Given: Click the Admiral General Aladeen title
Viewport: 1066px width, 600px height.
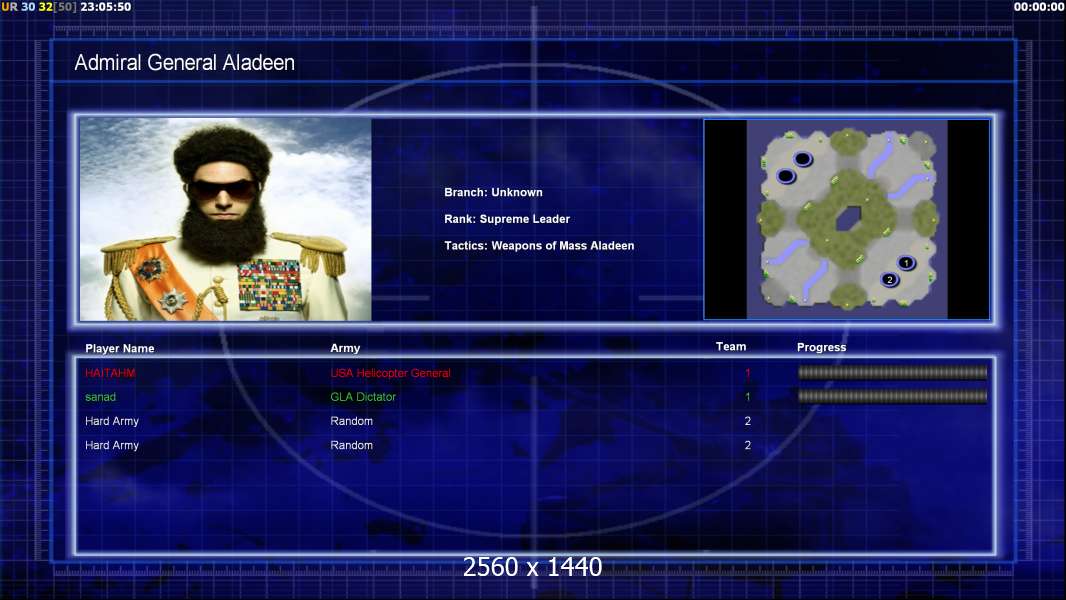Looking at the screenshot, I should coord(184,63).
